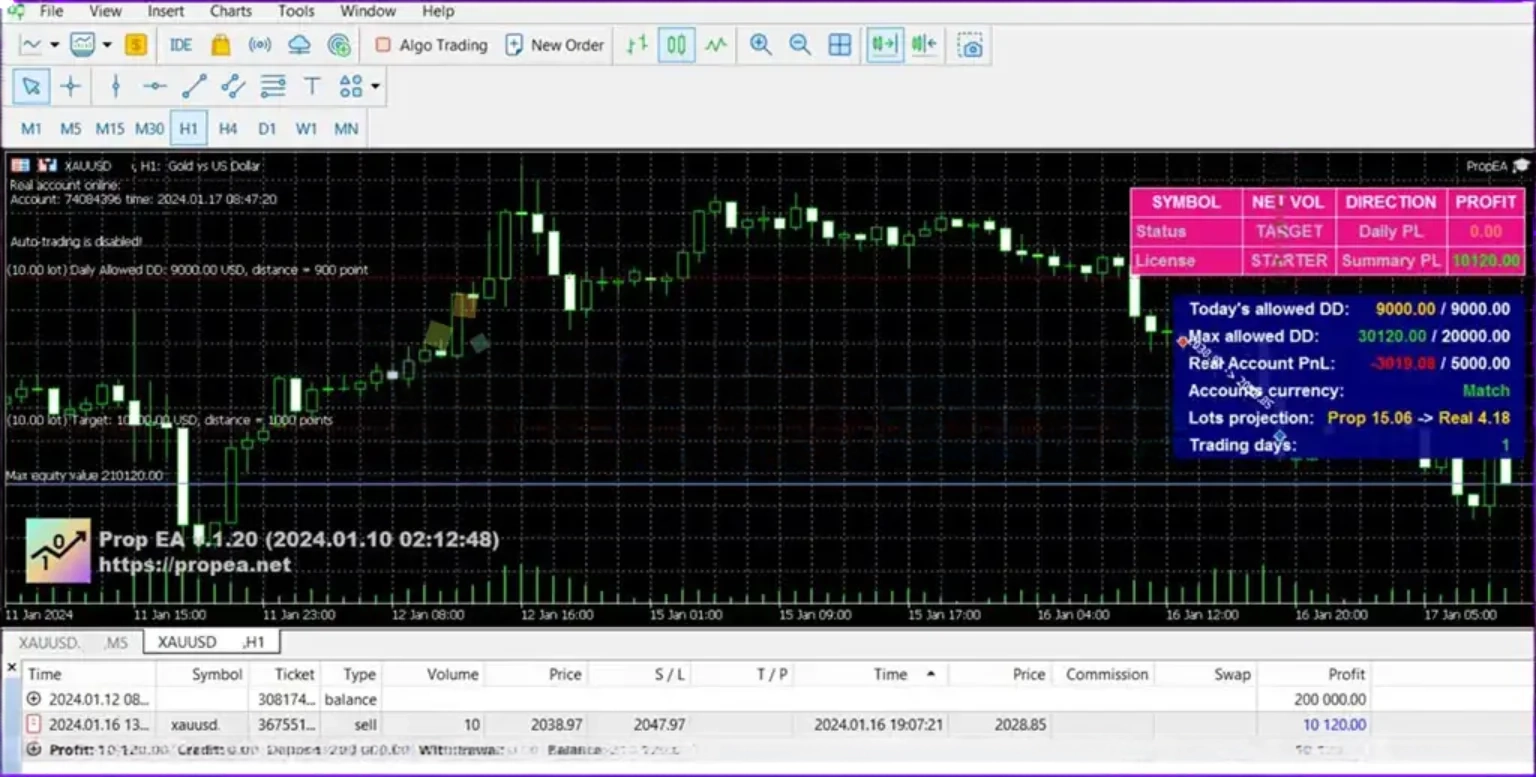The image size is (1536, 777).
Task: Open the Charts menu
Action: [x=230, y=11]
